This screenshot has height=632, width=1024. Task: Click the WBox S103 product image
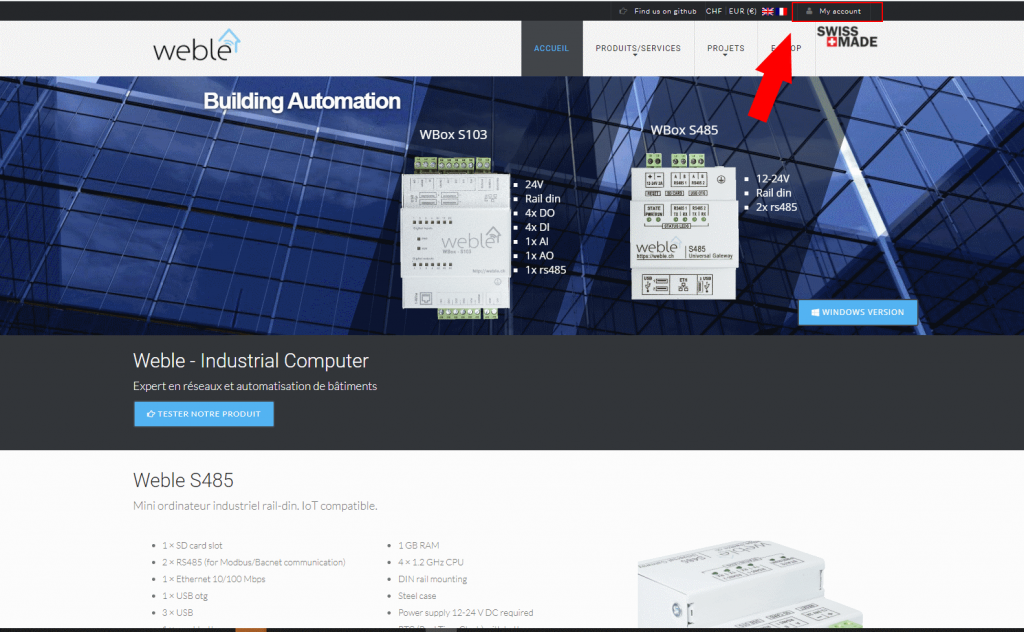coord(456,238)
